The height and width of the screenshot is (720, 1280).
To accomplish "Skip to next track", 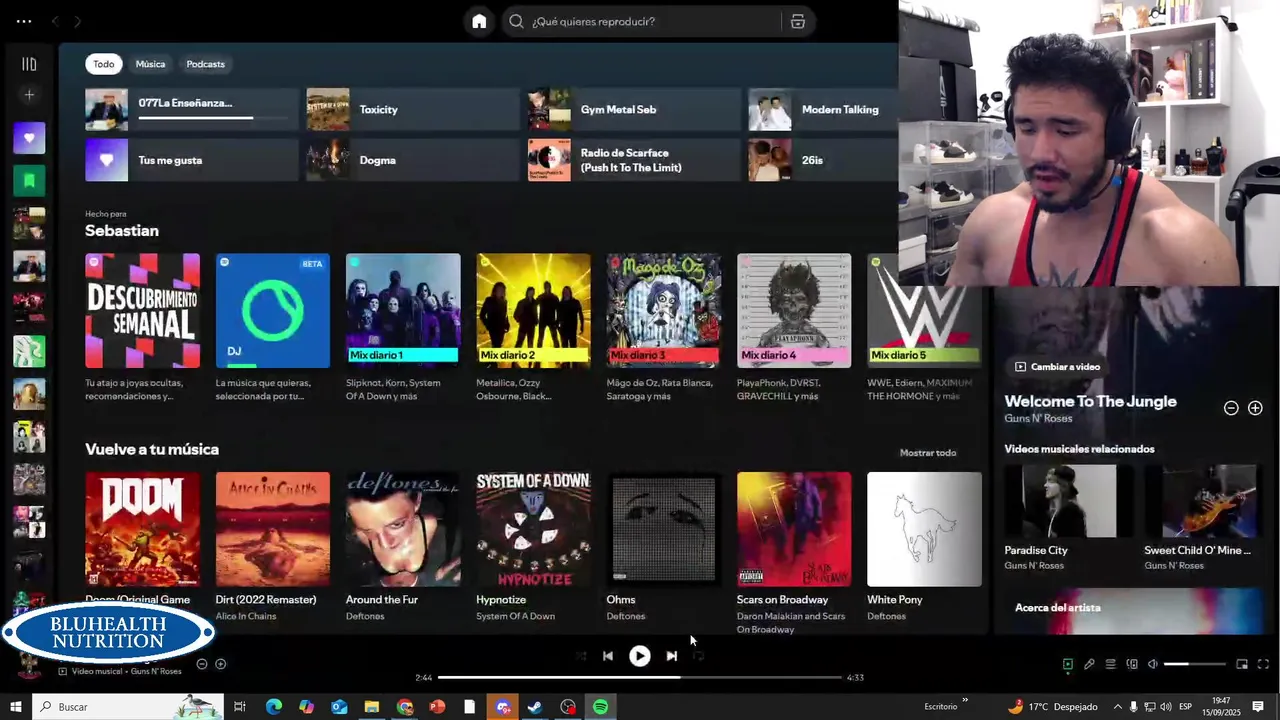I will coord(671,656).
